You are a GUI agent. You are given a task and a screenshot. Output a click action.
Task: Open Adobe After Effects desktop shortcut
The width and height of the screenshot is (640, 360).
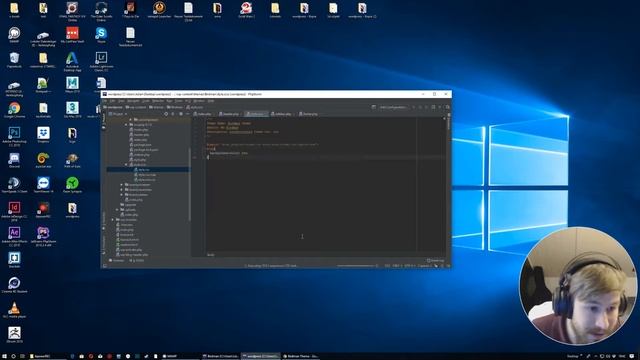click(14, 236)
